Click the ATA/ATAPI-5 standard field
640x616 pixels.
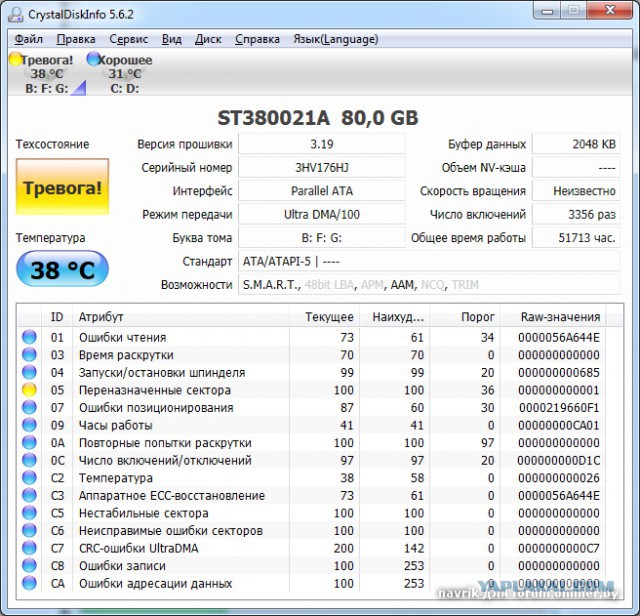coord(429,261)
